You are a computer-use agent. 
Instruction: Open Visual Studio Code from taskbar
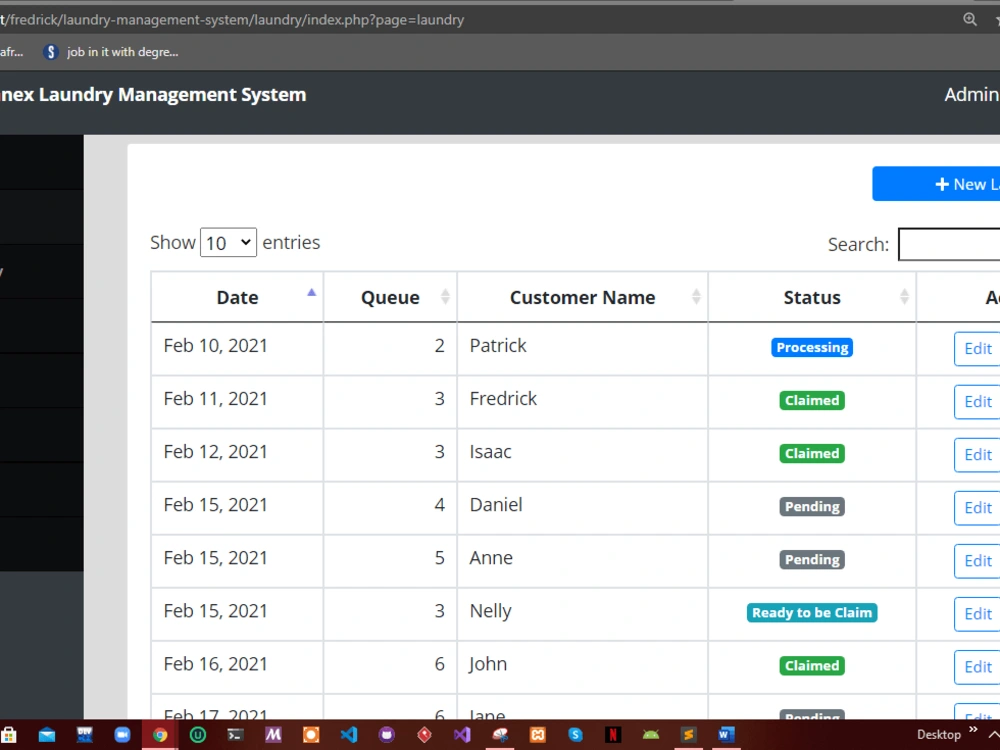pos(349,735)
